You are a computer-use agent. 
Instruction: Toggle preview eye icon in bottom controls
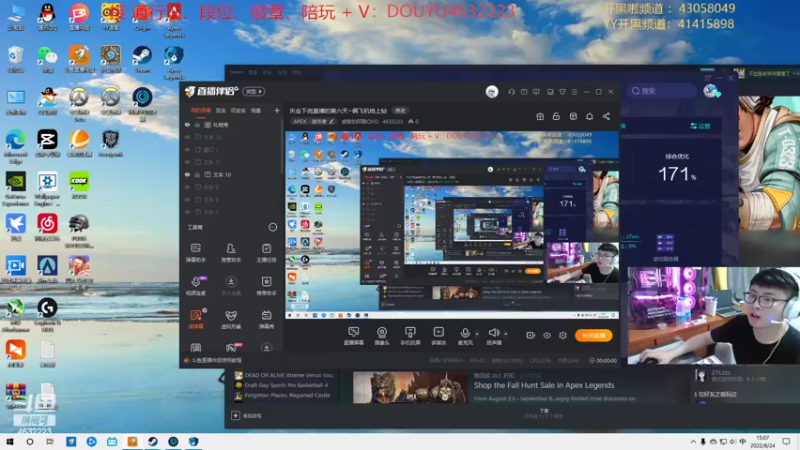click(x=547, y=335)
